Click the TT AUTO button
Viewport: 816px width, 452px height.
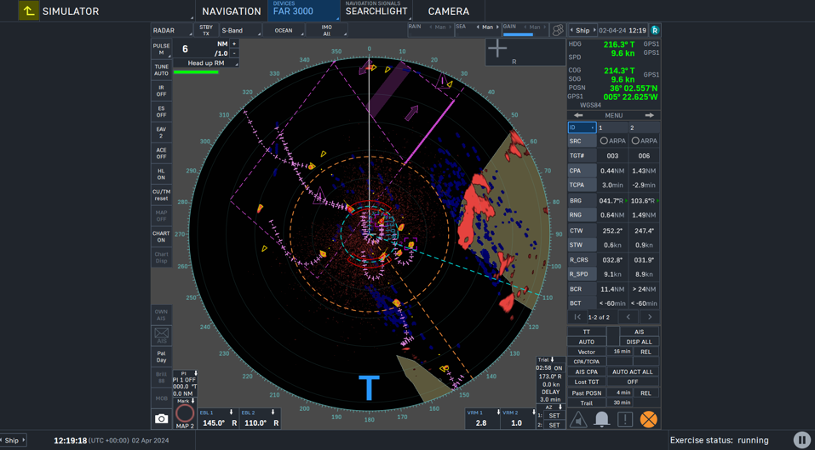click(586, 342)
